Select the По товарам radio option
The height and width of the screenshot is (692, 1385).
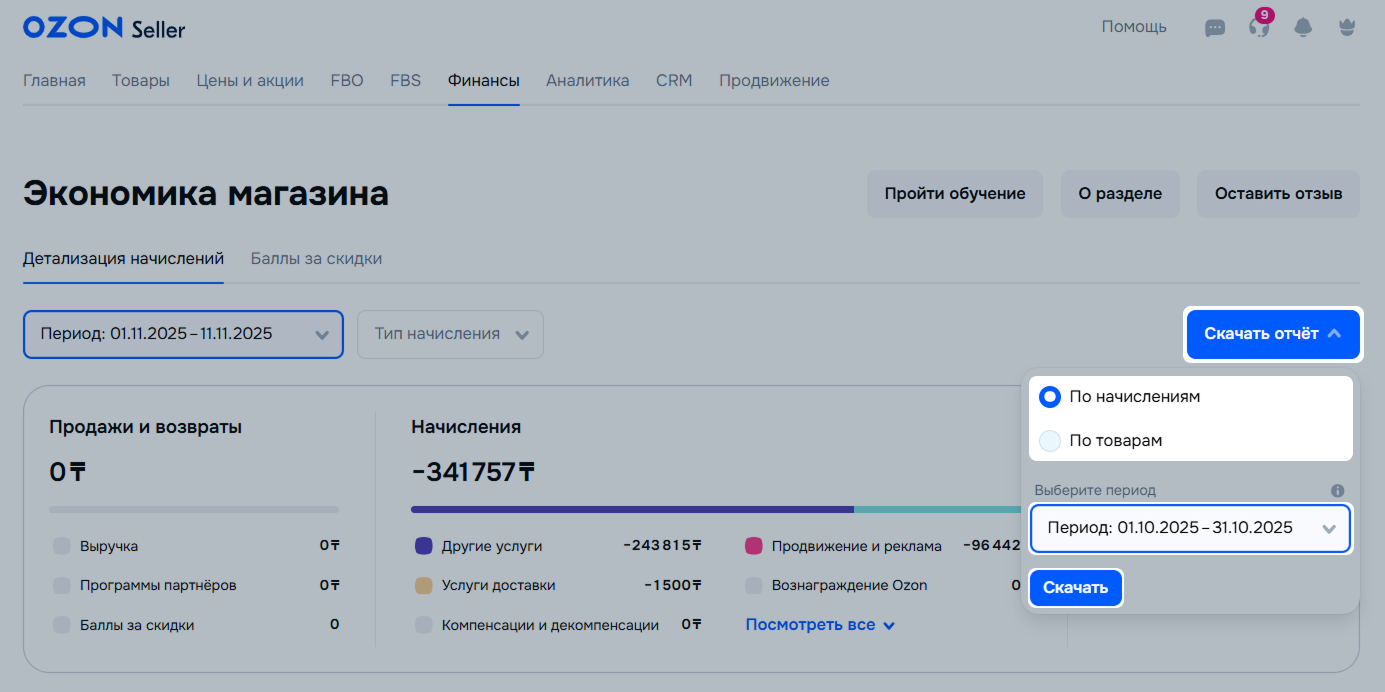tap(1050, 440)
